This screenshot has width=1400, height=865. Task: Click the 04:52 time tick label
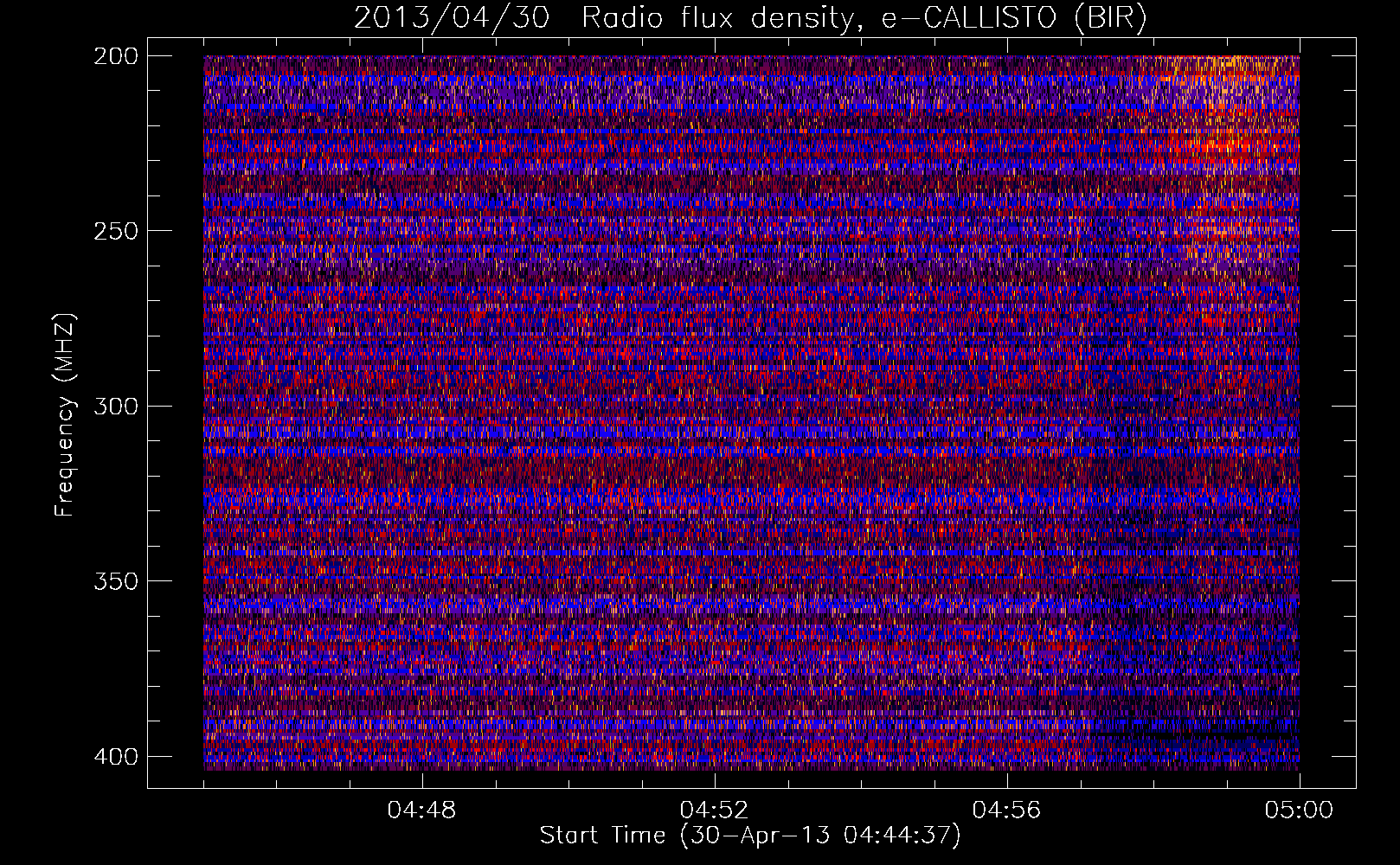tap(715, 811)
